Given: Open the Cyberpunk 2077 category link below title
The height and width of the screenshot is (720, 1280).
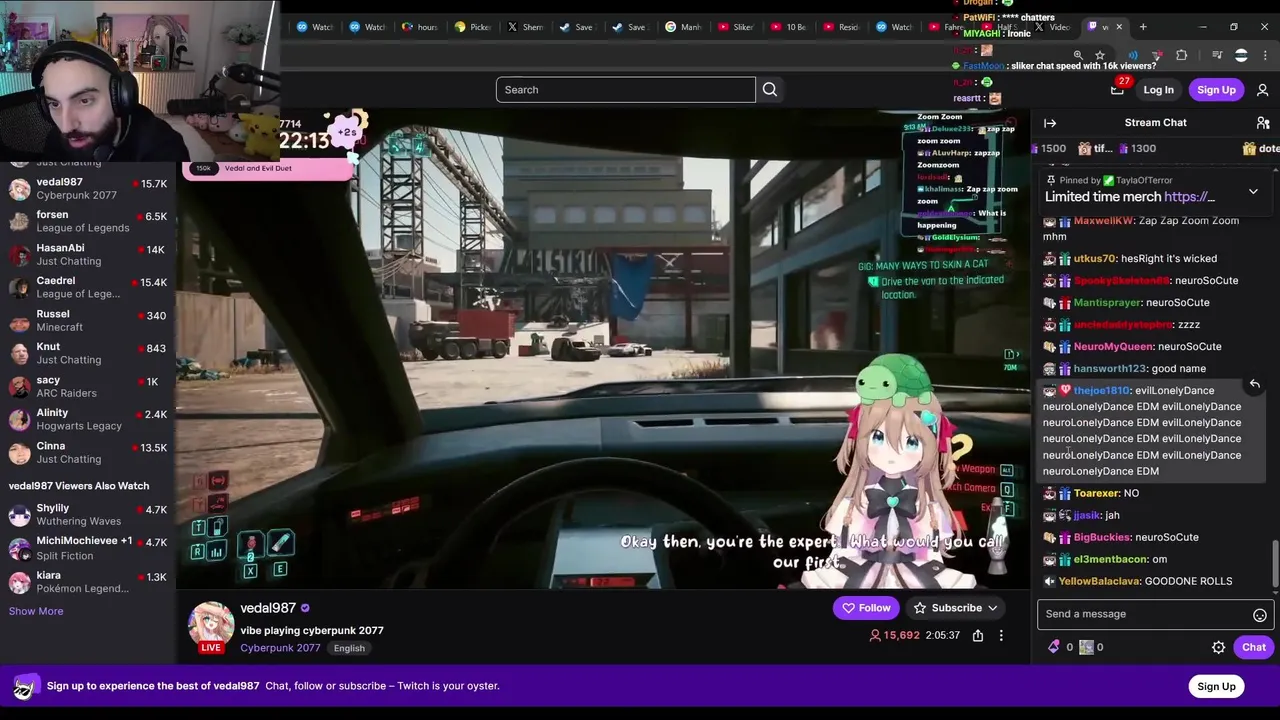Looking at the screenshot, I should pyautogui.click(x=280, y=648).
